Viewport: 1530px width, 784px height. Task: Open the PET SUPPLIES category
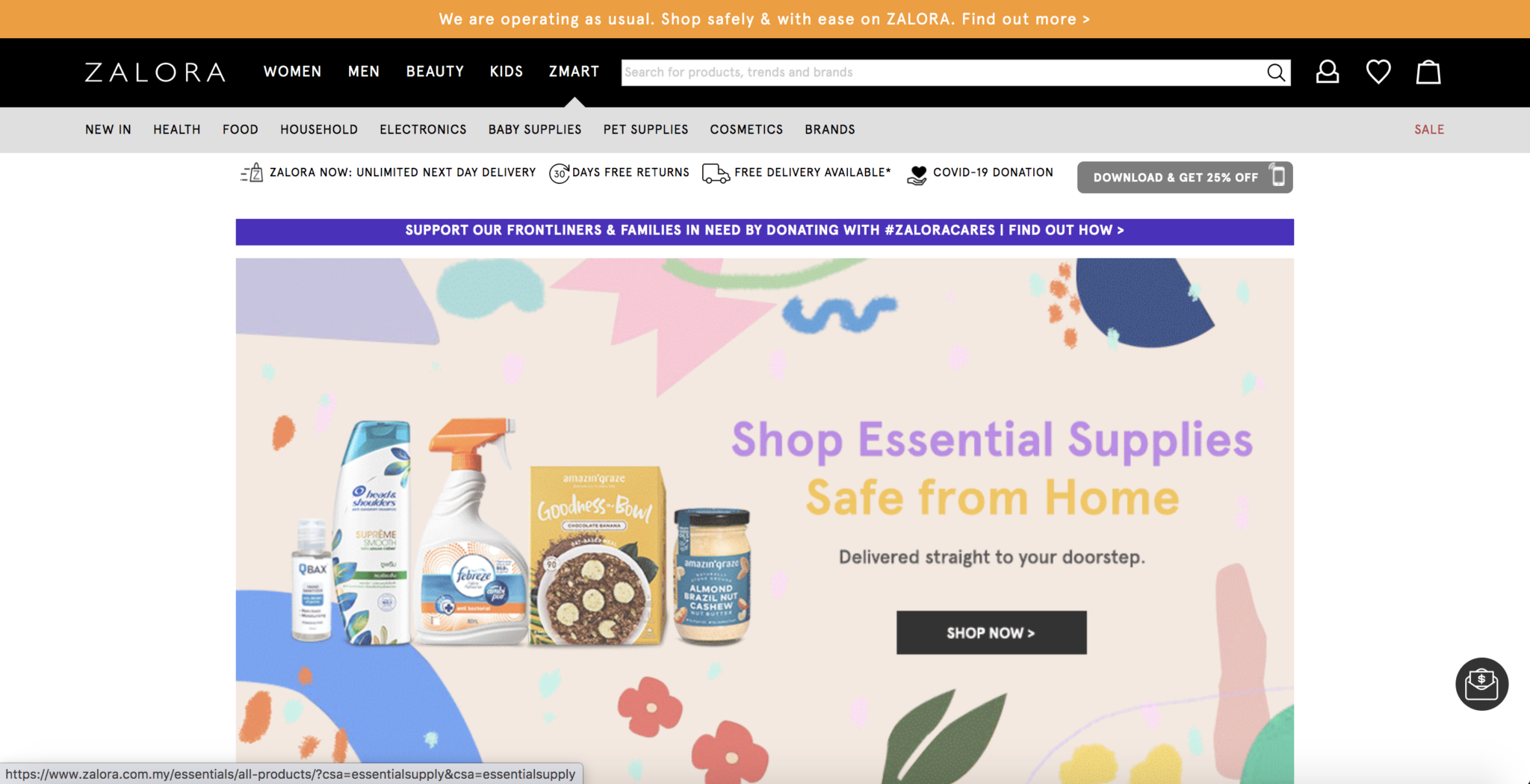point(645,129)
